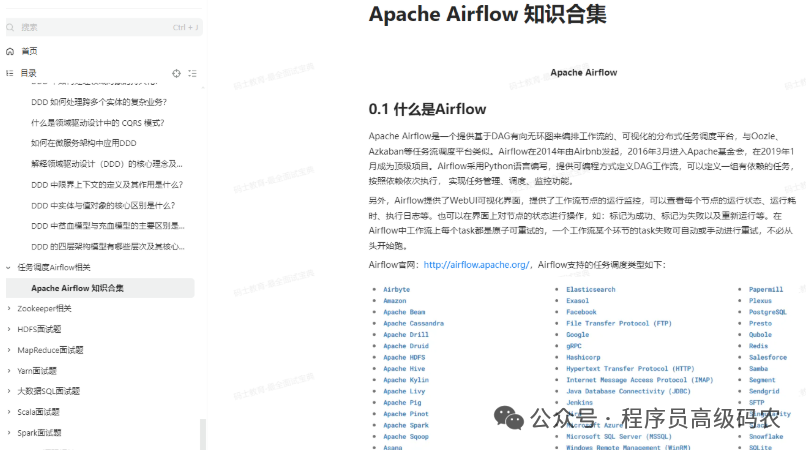This screenshot has height=450, width=806.
Task: Open DDD 的四层架构模型 entry
Action: pyautogui.click(x=107, y=247)
